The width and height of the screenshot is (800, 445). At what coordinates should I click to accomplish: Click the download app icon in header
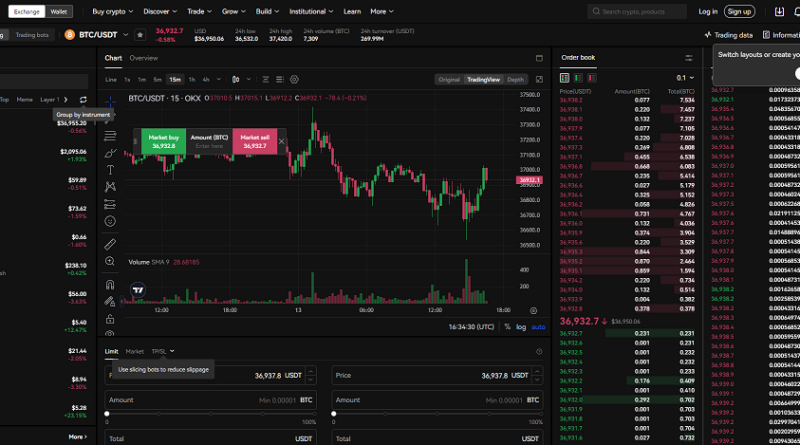click(779, 11)
